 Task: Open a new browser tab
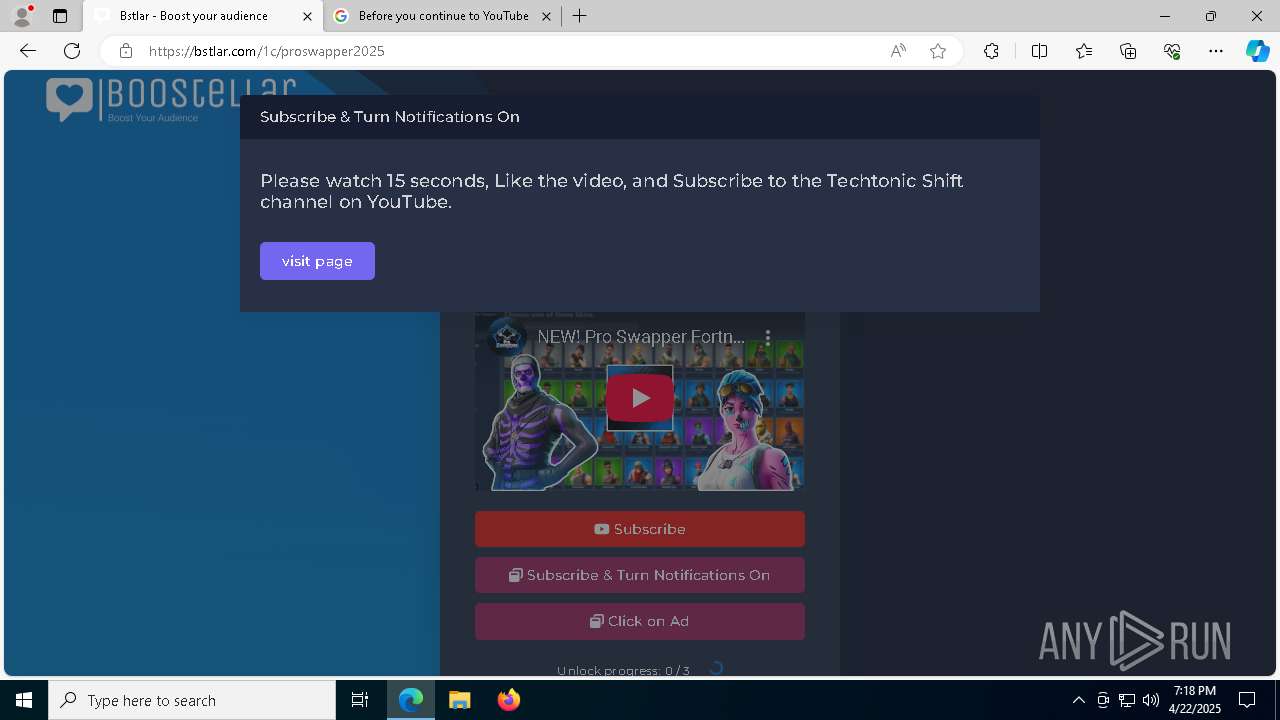point(580,16)
